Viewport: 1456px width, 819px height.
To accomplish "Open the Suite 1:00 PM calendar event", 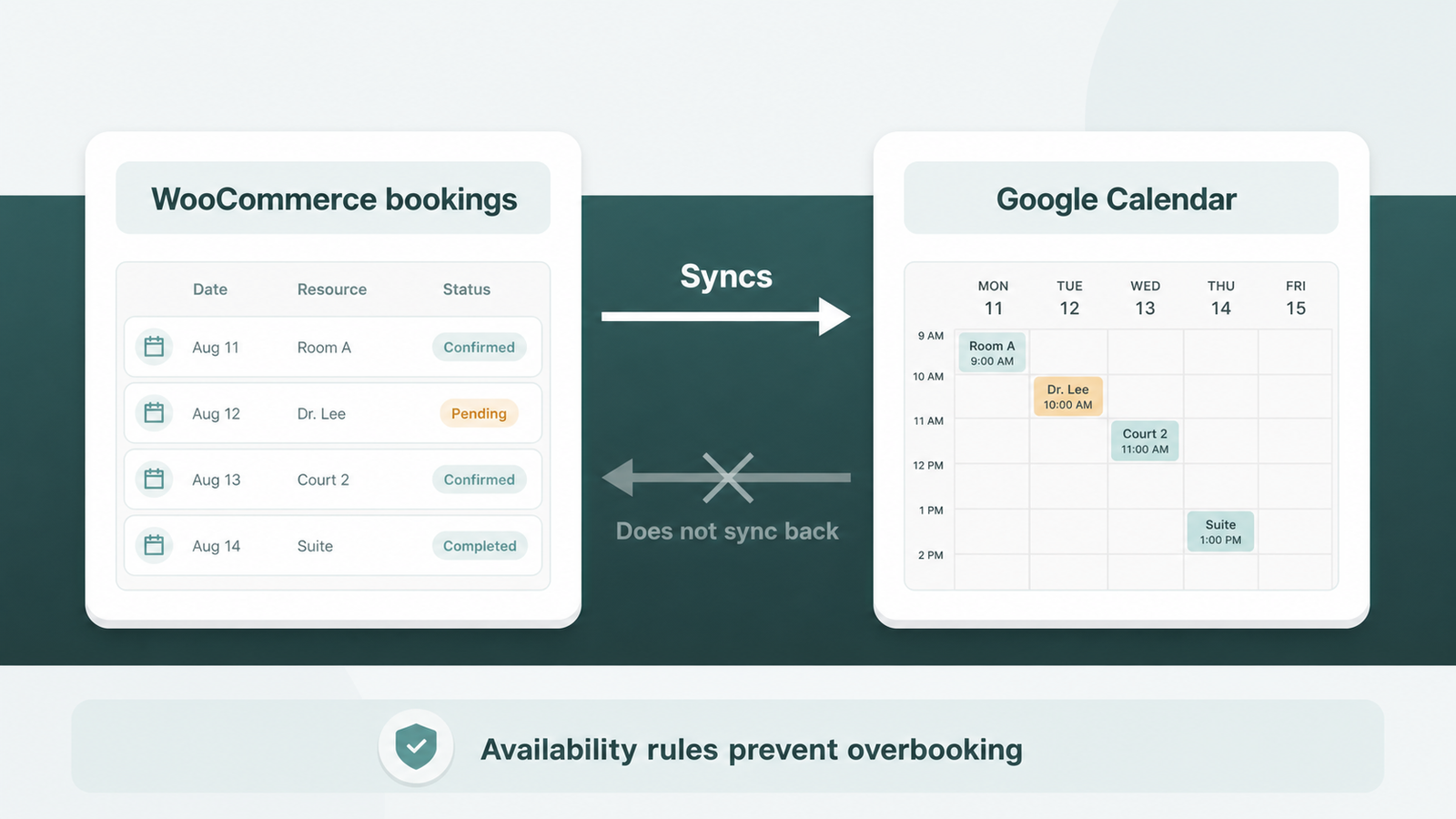I will (x=1220, y=531).
